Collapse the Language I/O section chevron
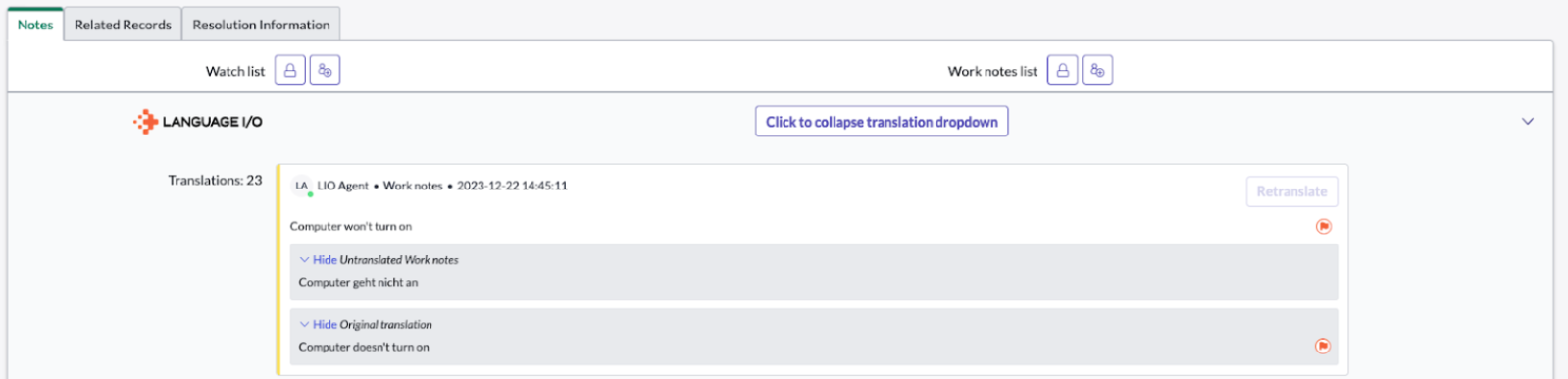Image resolution: width=1568 pixels, height=379 pixels. click(1527, 122)
